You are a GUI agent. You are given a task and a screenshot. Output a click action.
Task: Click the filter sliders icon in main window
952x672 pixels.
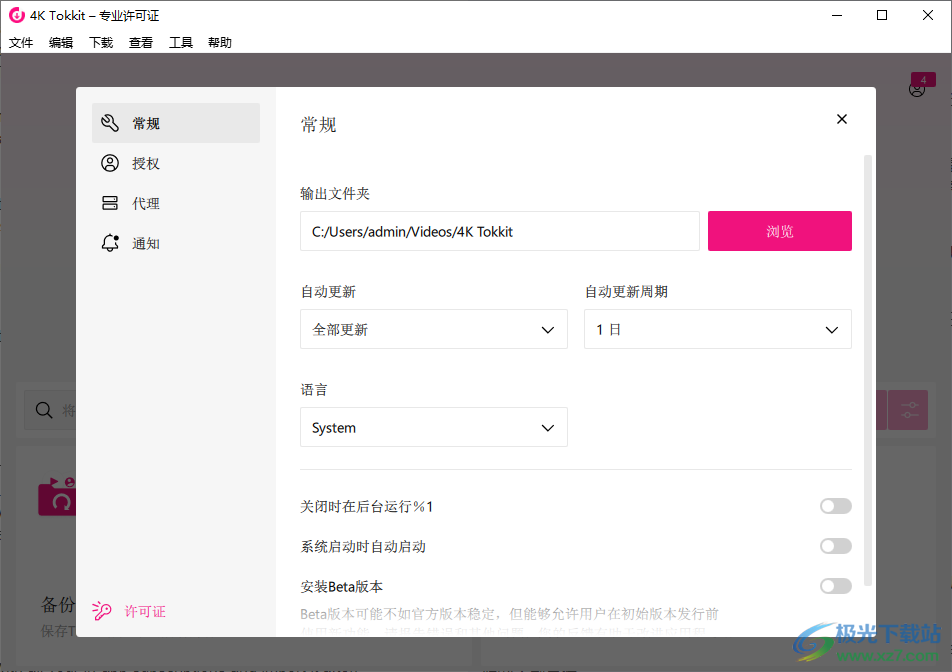(x=908, y=410)
